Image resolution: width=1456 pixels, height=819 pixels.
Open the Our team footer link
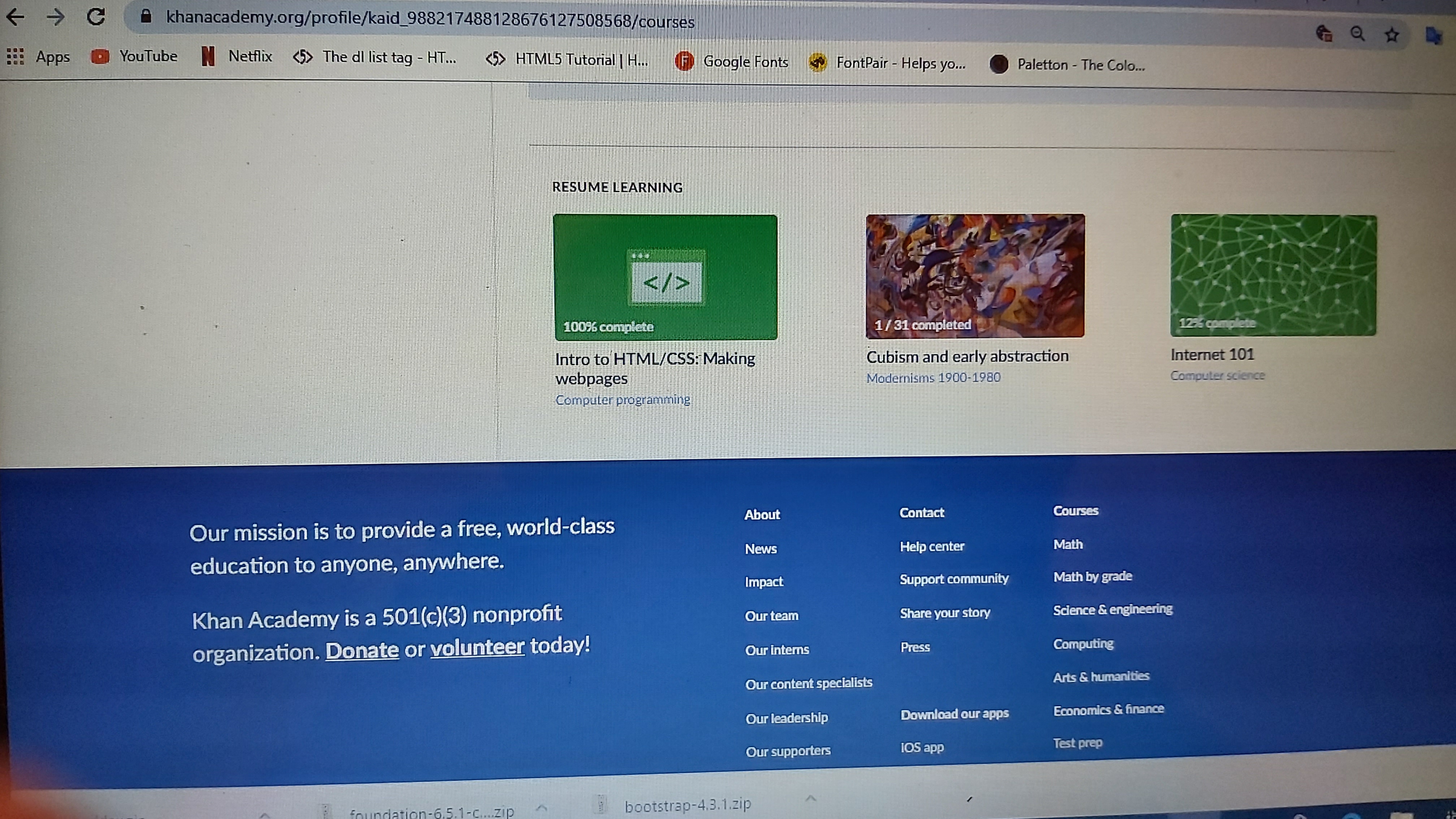click(x=772, y=616)
